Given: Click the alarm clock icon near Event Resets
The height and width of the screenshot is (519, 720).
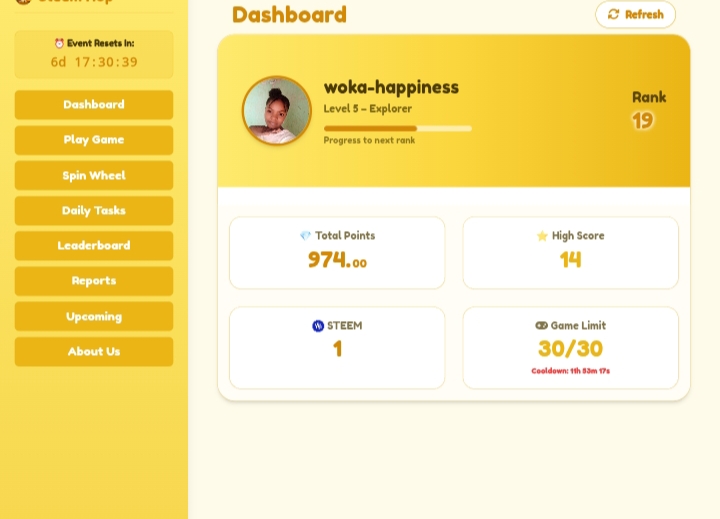Looking at the screenshot, I should pyautogui.click(x=59, y=43).
